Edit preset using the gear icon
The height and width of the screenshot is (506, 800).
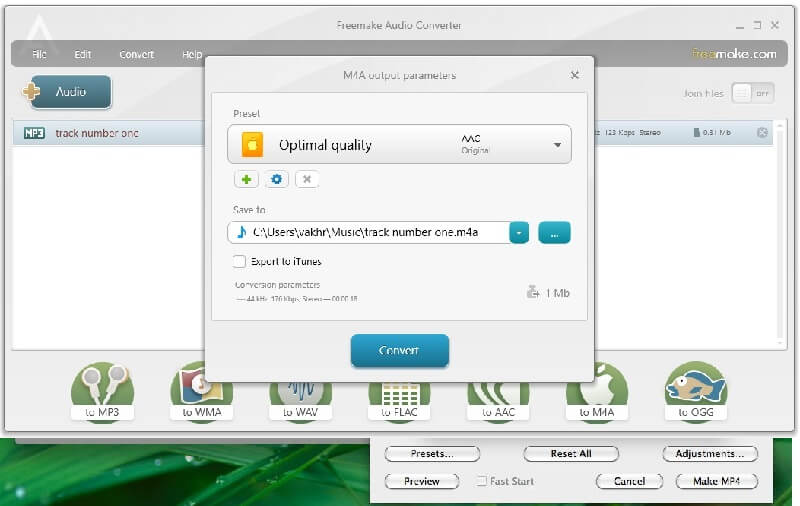click(x=276, y=179)
